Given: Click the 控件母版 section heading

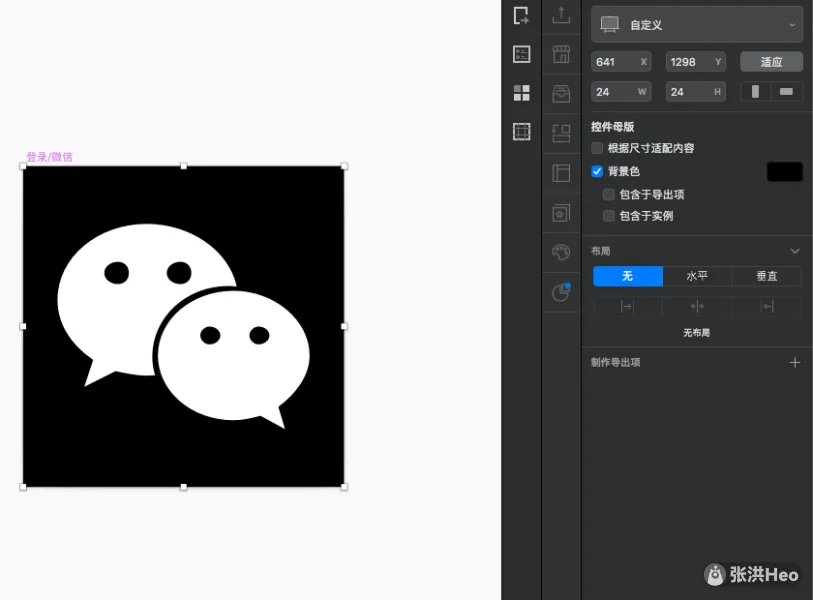Looking at the screenshot, I should 612,127.
